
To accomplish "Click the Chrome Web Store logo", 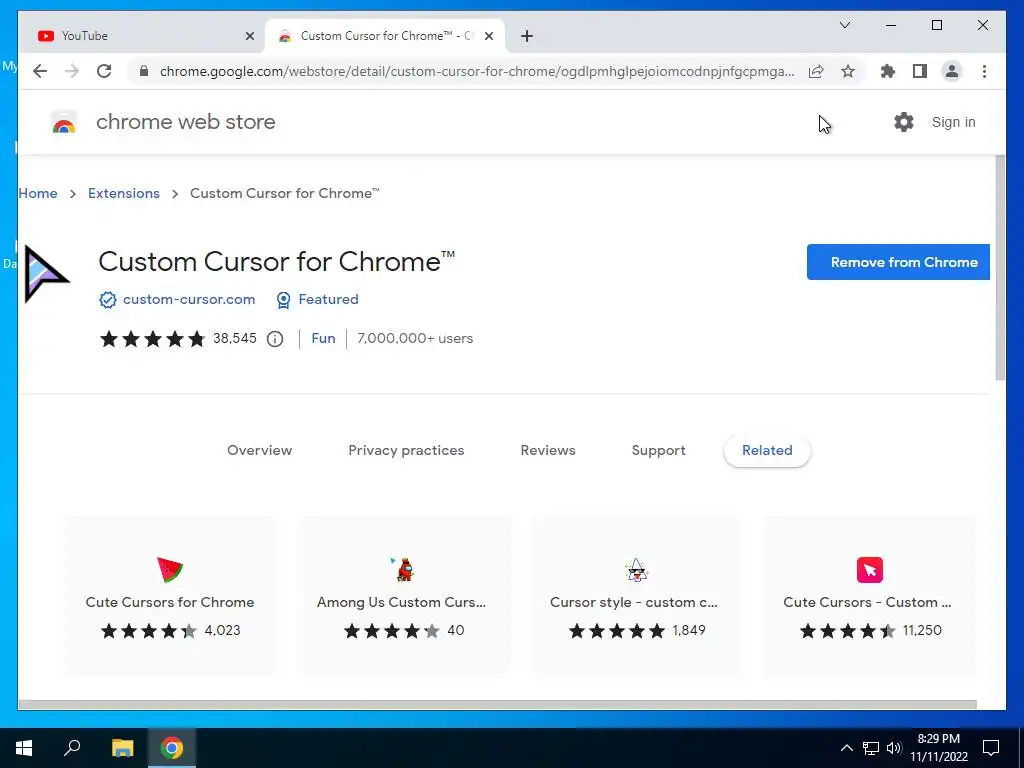I will point(64,122).
